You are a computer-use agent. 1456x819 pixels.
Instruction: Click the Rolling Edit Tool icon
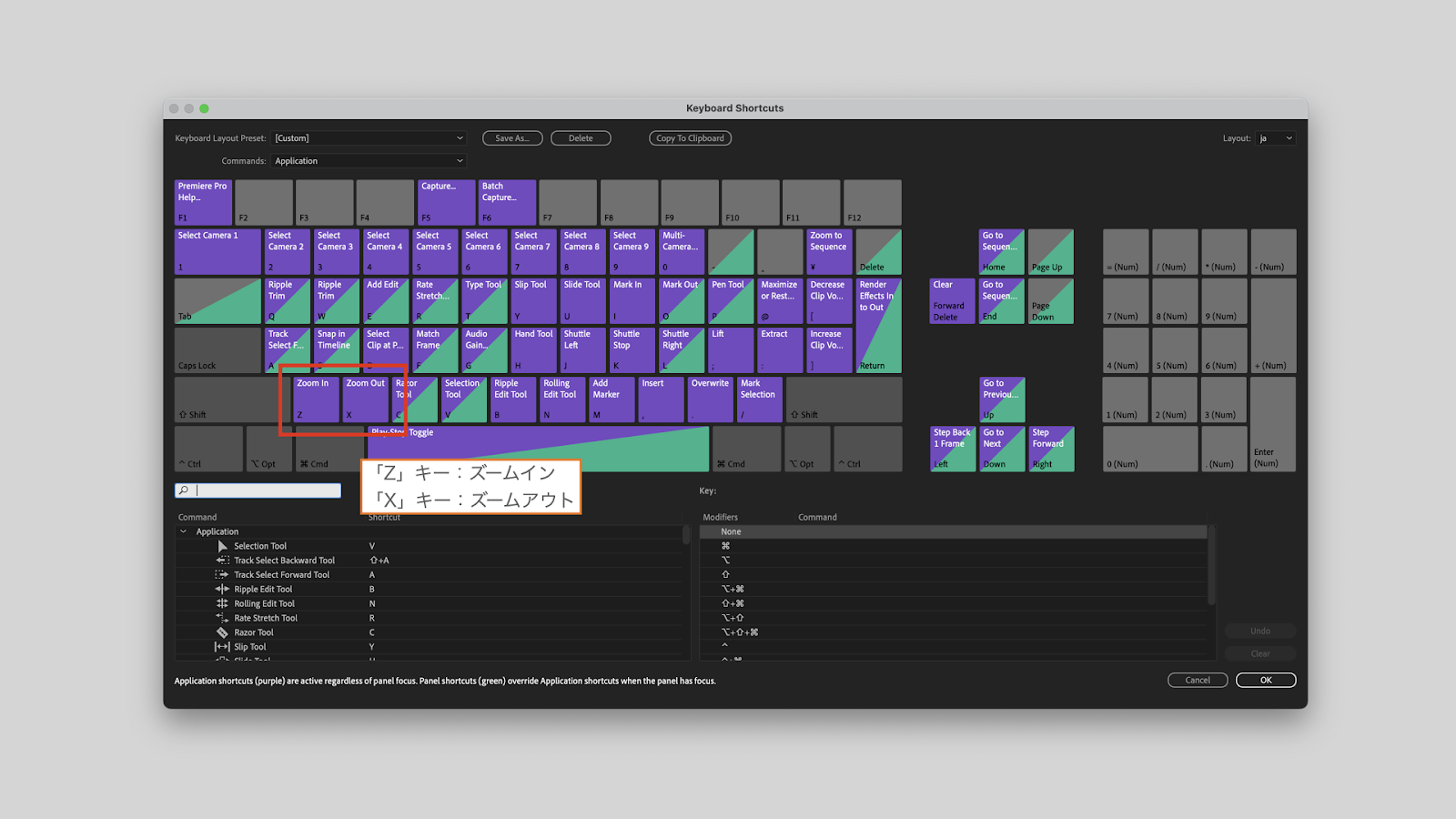pos(222,603)
